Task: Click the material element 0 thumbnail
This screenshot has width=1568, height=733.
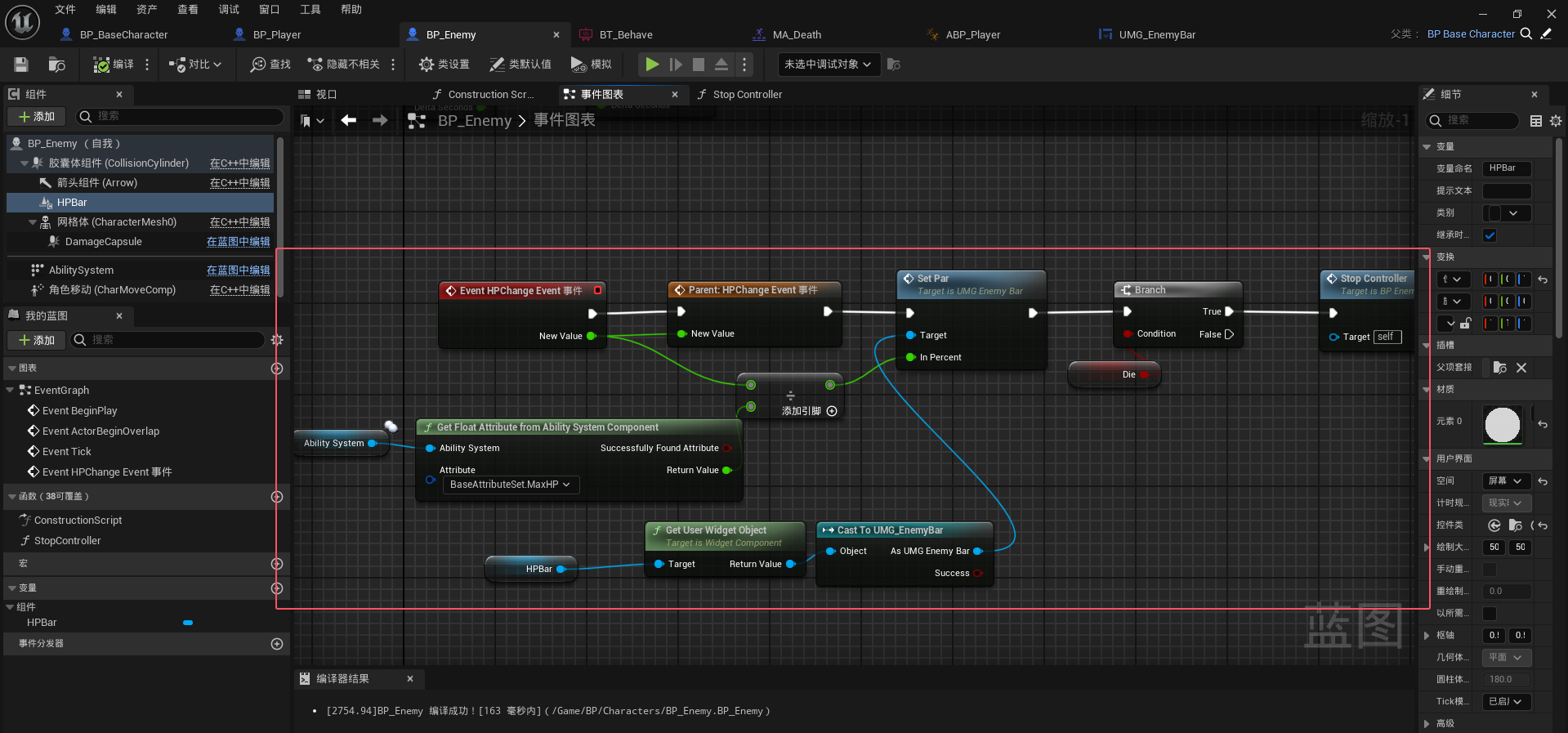Action: pyautogui.click(x=1503, y=425)
